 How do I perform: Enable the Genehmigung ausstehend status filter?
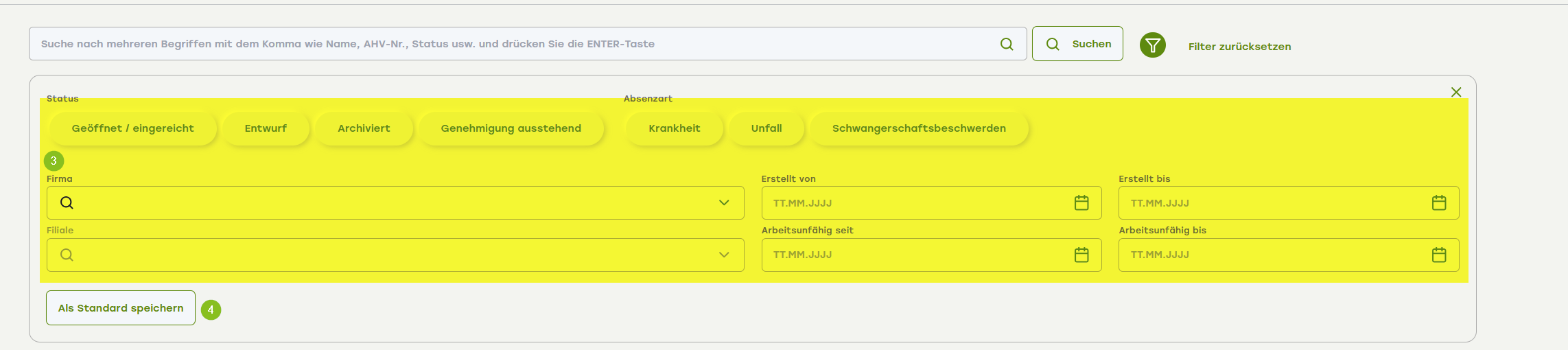coord(511,128)
